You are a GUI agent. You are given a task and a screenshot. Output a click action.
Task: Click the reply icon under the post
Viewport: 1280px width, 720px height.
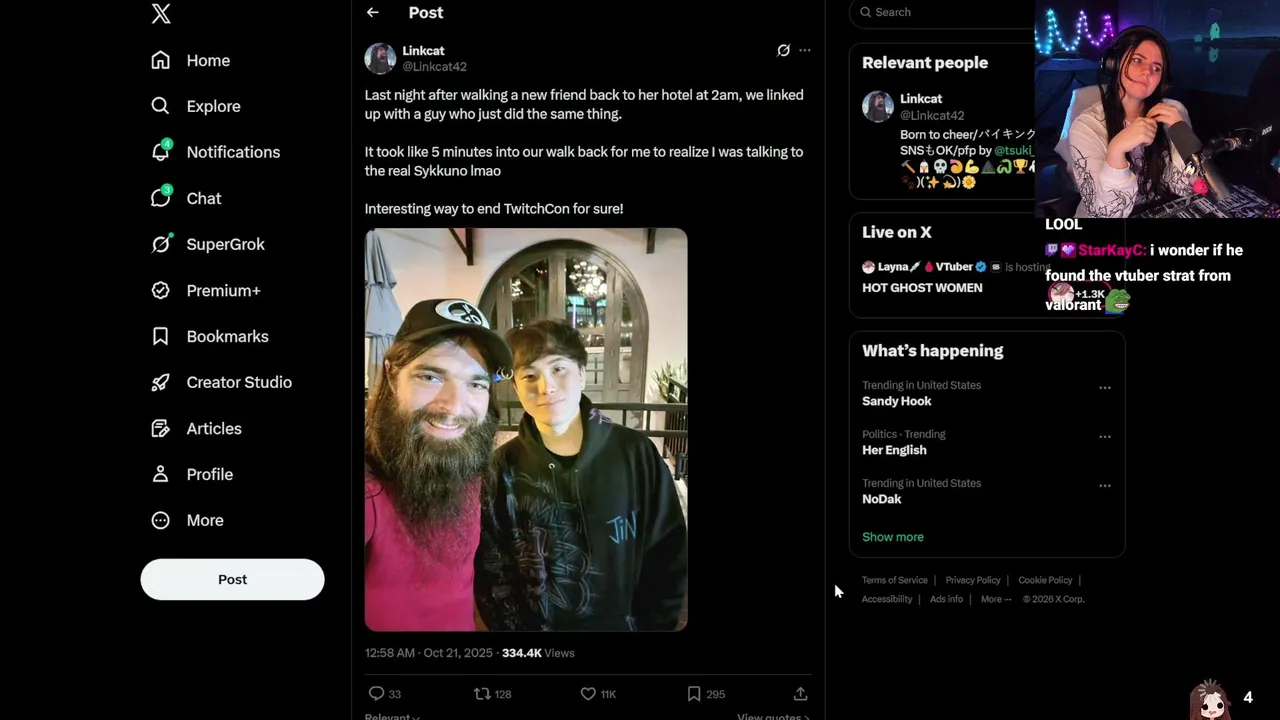pos(377,693)
